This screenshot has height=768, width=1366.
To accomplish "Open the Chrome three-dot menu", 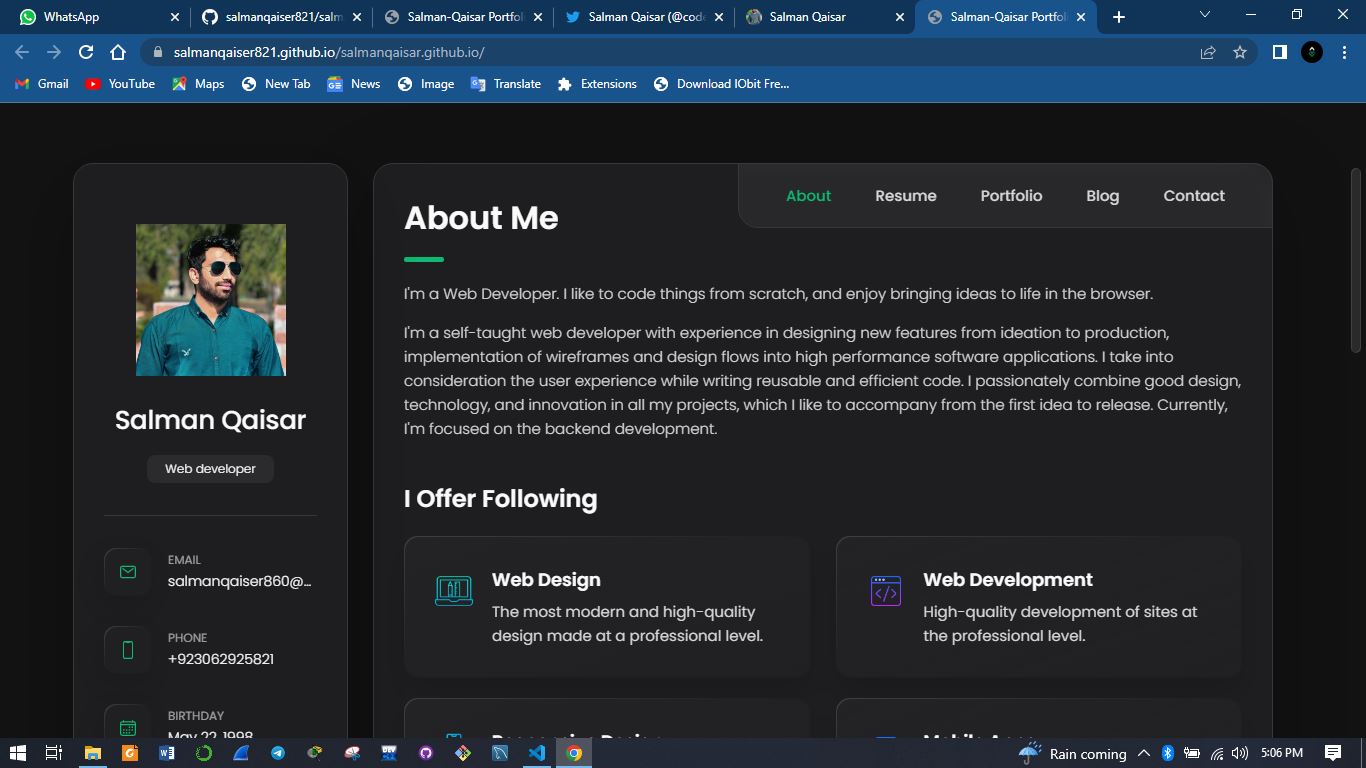I will click(1344, 52).
